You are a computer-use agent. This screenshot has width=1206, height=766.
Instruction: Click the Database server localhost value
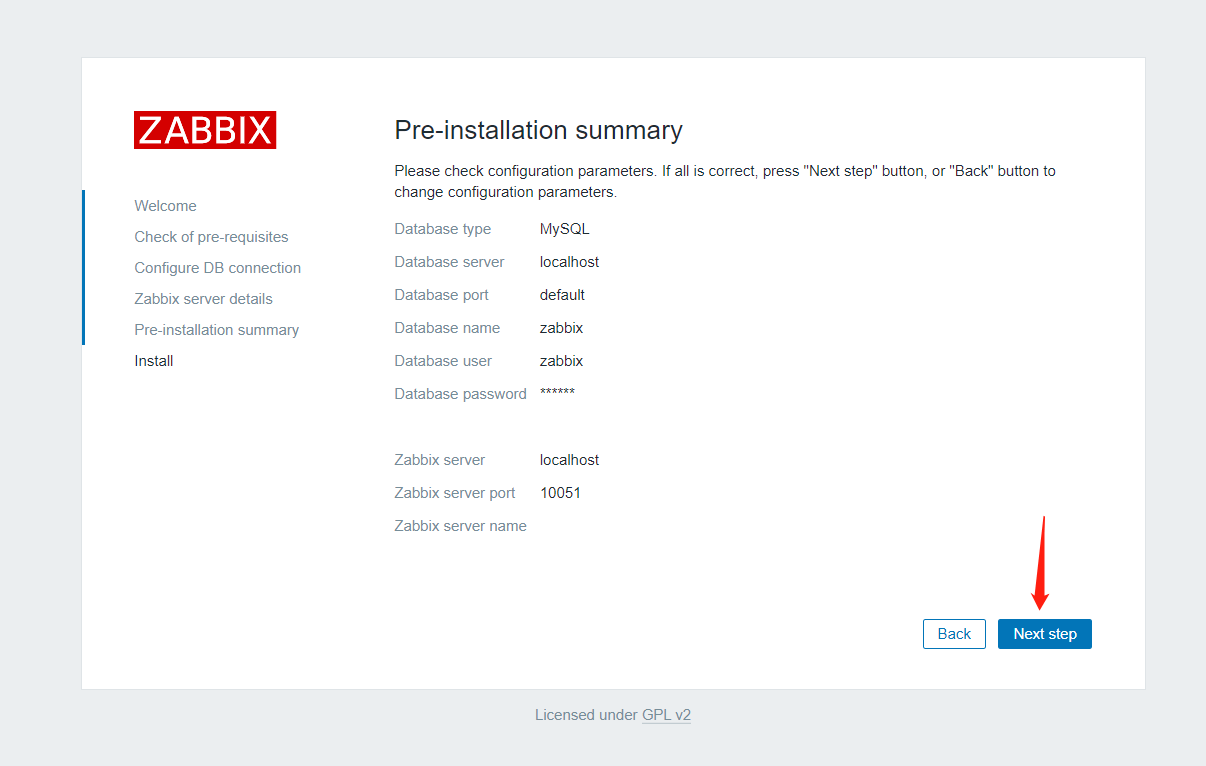tap(570, 262)
